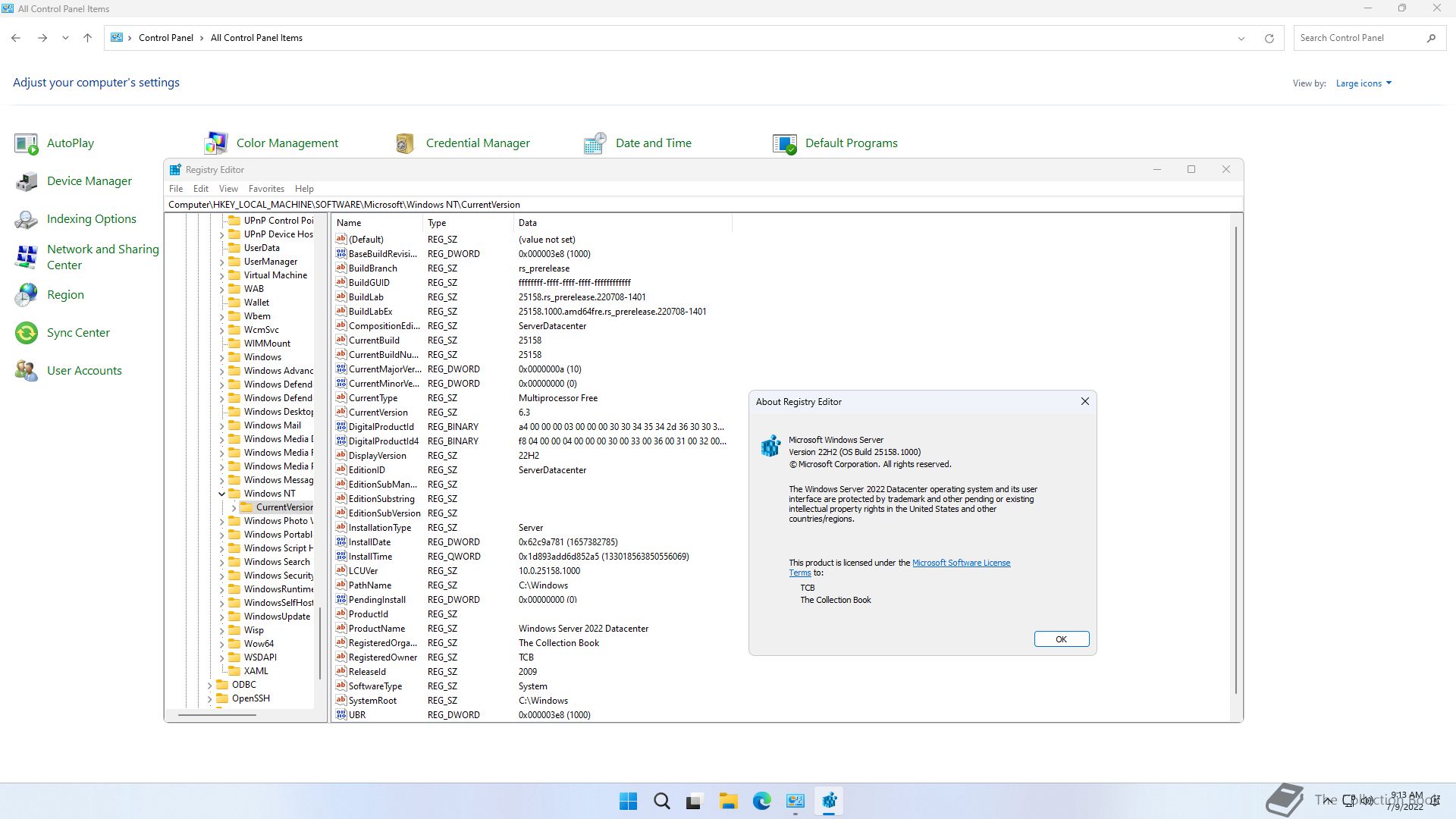The height and width of the screenshot is (819, 1456).
Task: Click the search magnifier in Control Panel
Action: [1431, 38]
